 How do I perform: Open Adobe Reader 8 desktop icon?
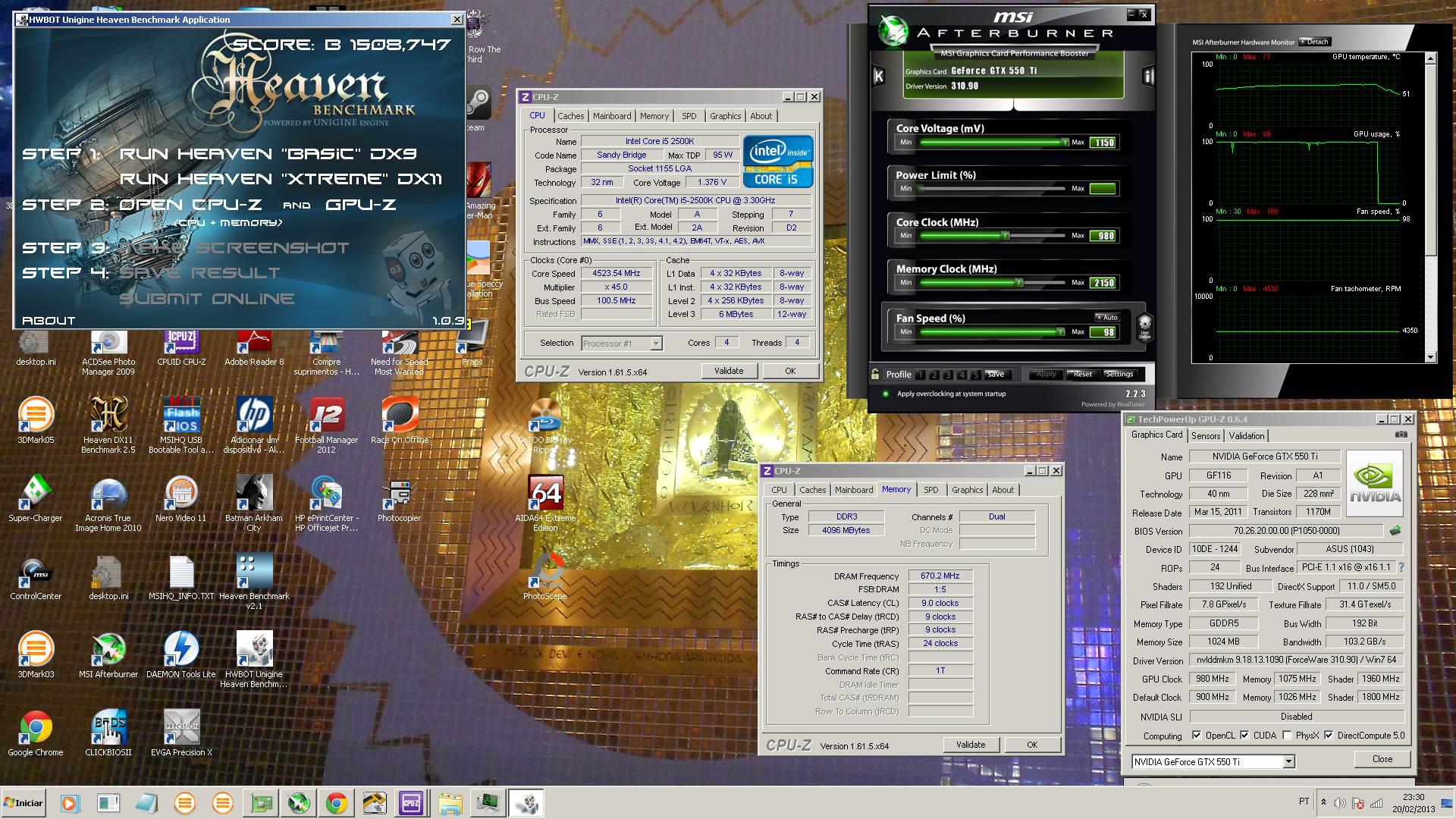(254, 347)
